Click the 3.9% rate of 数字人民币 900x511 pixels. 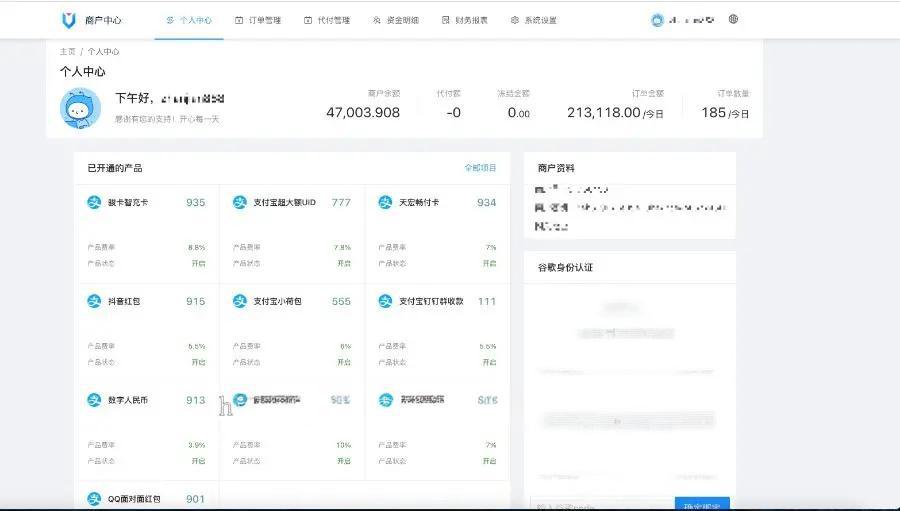click(197, 445)
